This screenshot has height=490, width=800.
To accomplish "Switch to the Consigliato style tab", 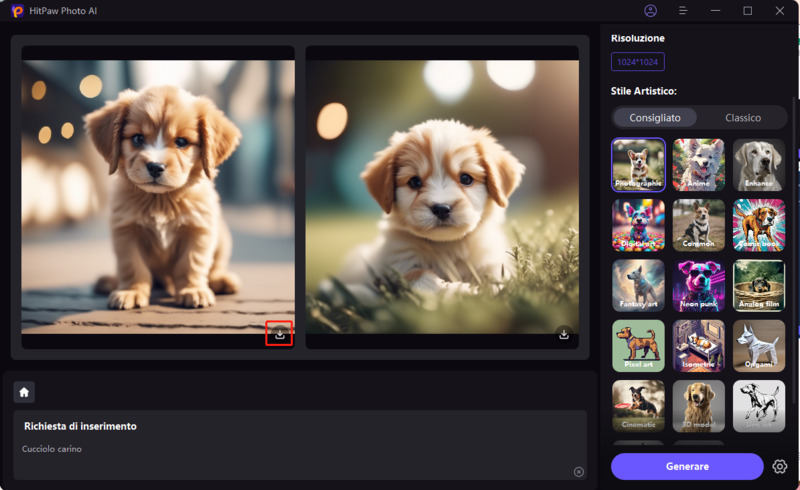I will coord(655,118).
